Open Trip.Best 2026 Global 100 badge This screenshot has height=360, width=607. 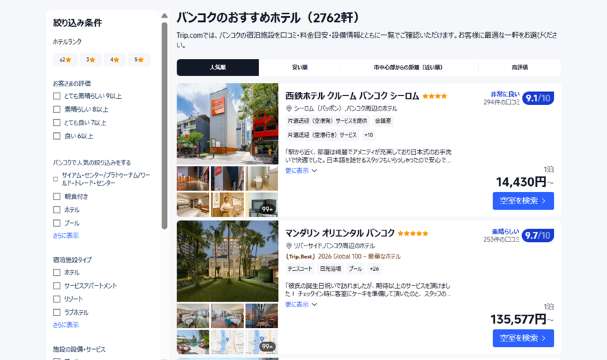343,257
